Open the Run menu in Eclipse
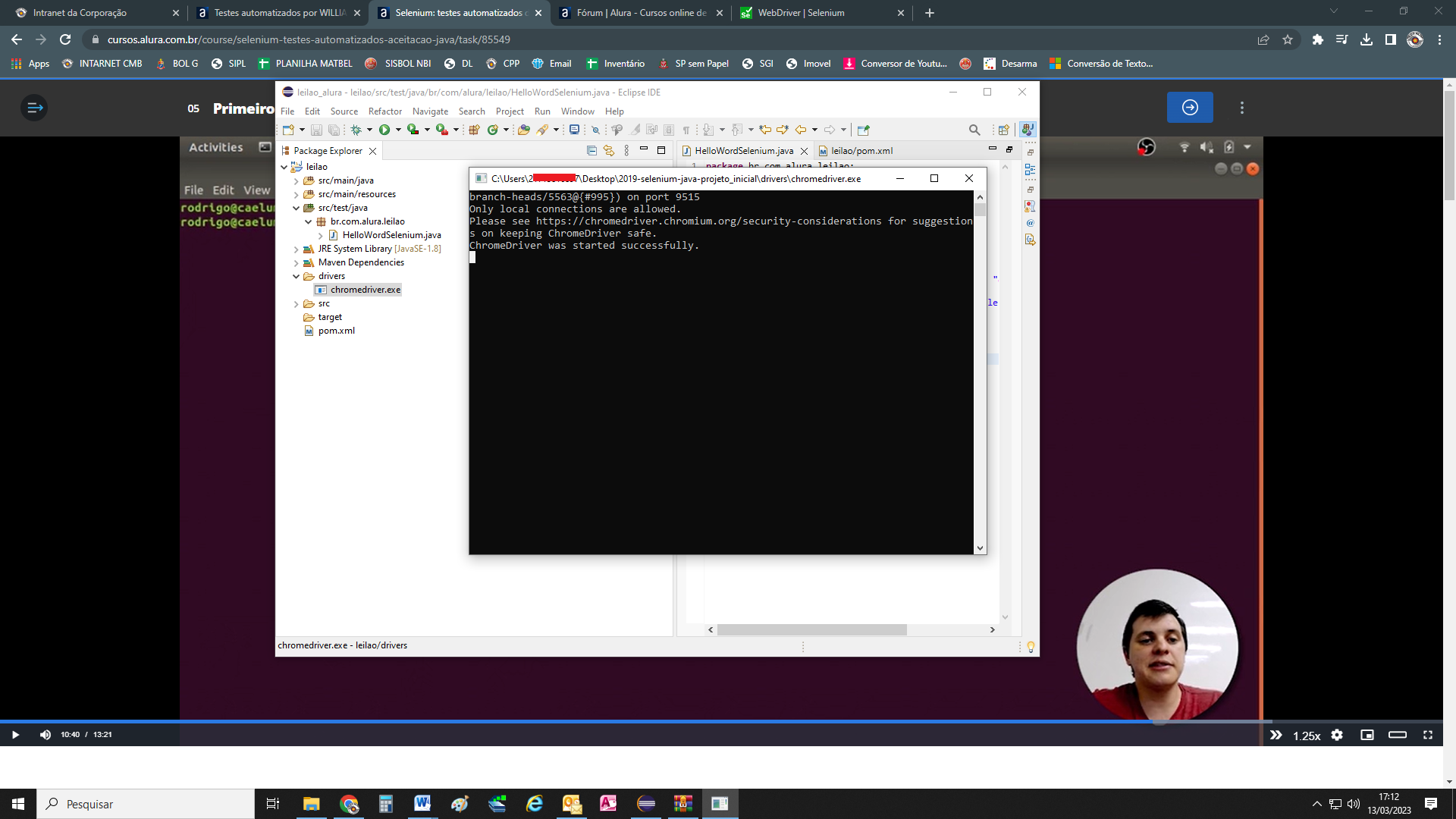Viewport: 1456px width, 819px height. click(x=542, y=111)
